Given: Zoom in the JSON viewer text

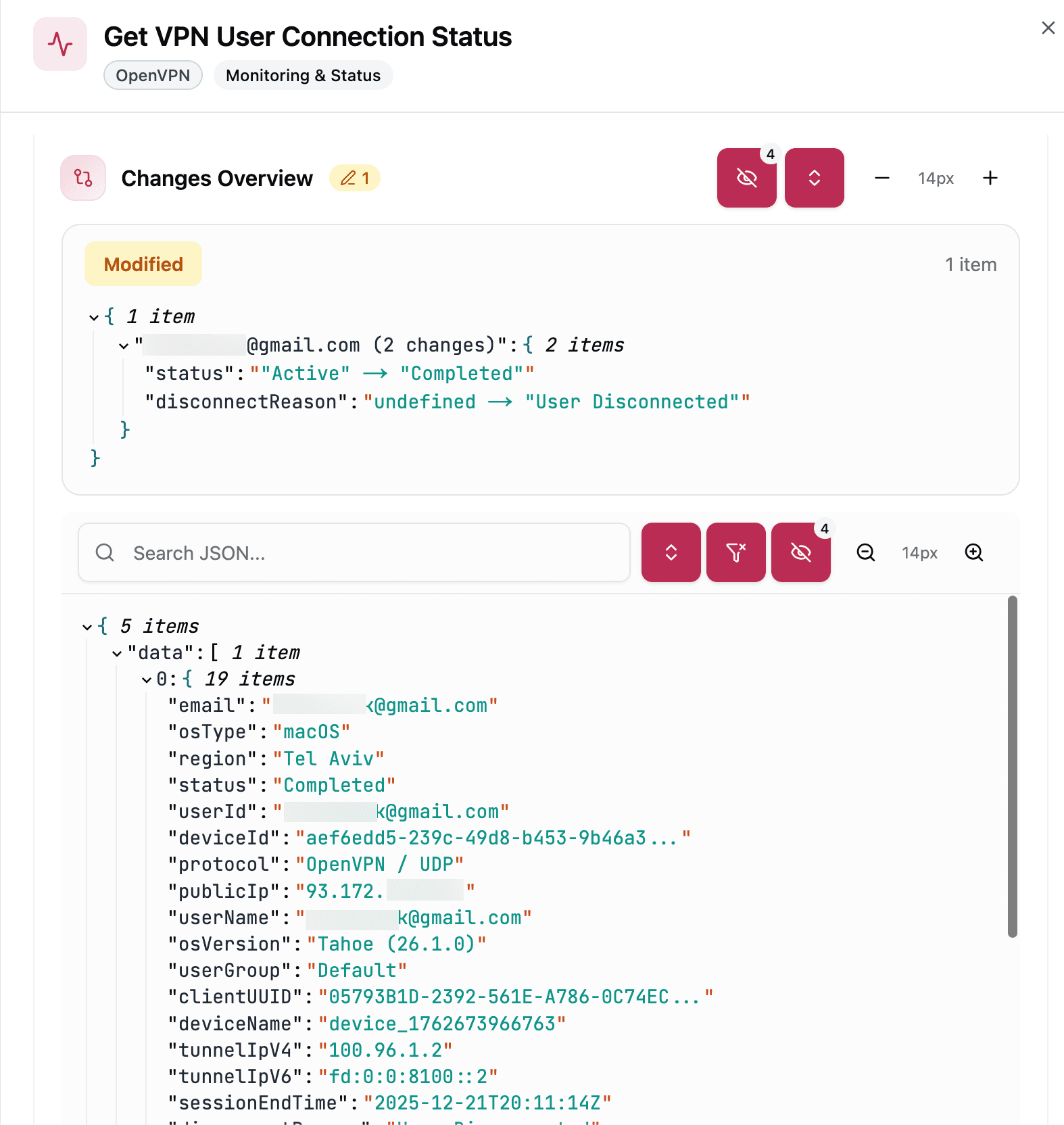Looking at the screenshot, I should (973, 552).
